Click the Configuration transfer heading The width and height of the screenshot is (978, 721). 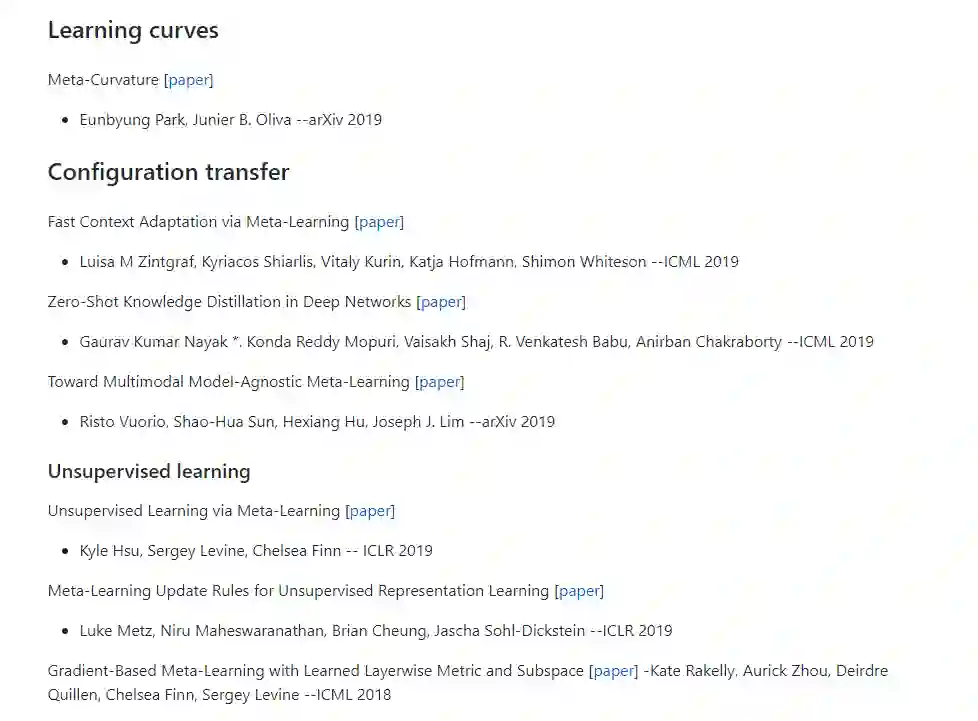coord(168,172)
